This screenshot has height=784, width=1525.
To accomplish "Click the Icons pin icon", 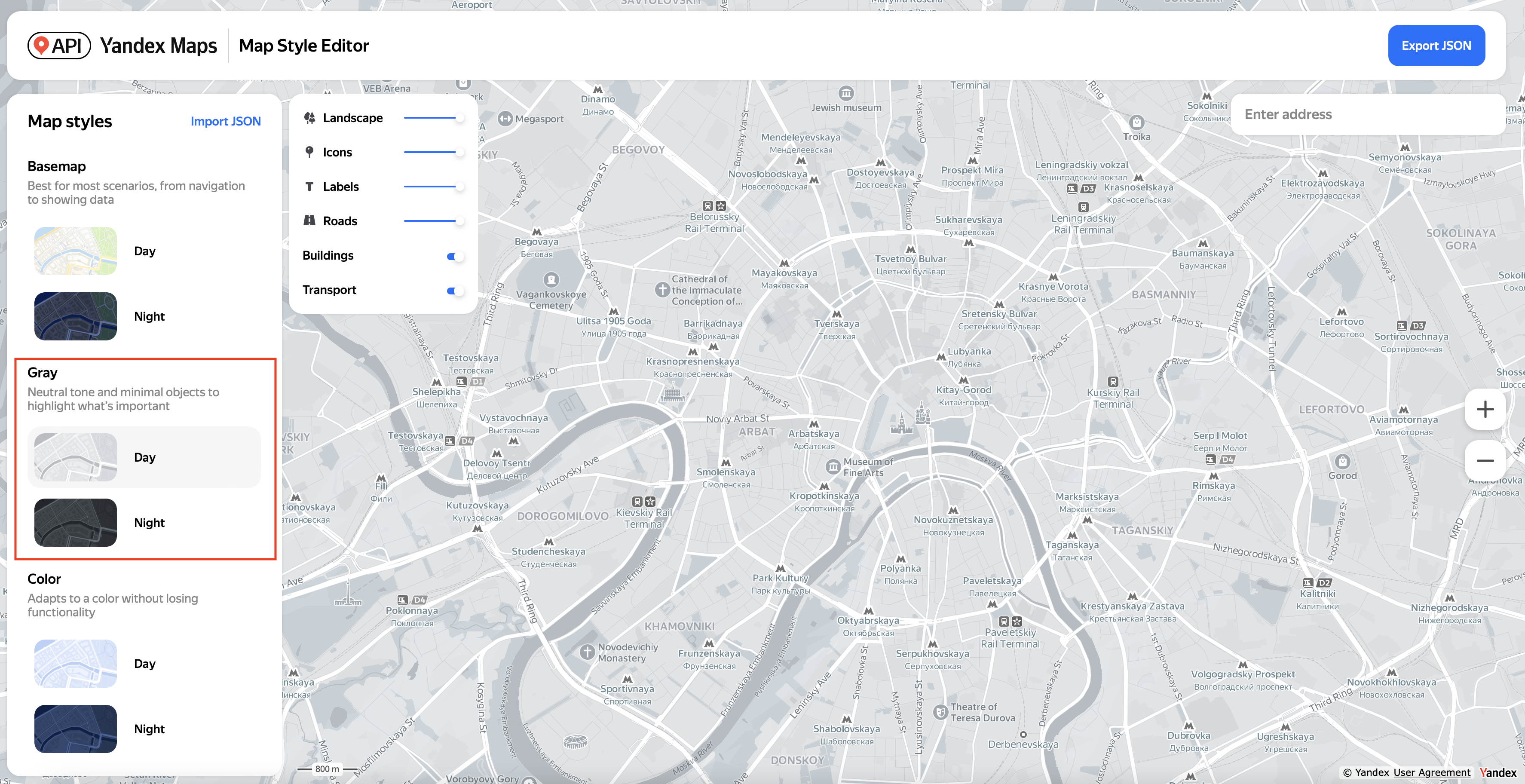I will click(x=309, y=152).
